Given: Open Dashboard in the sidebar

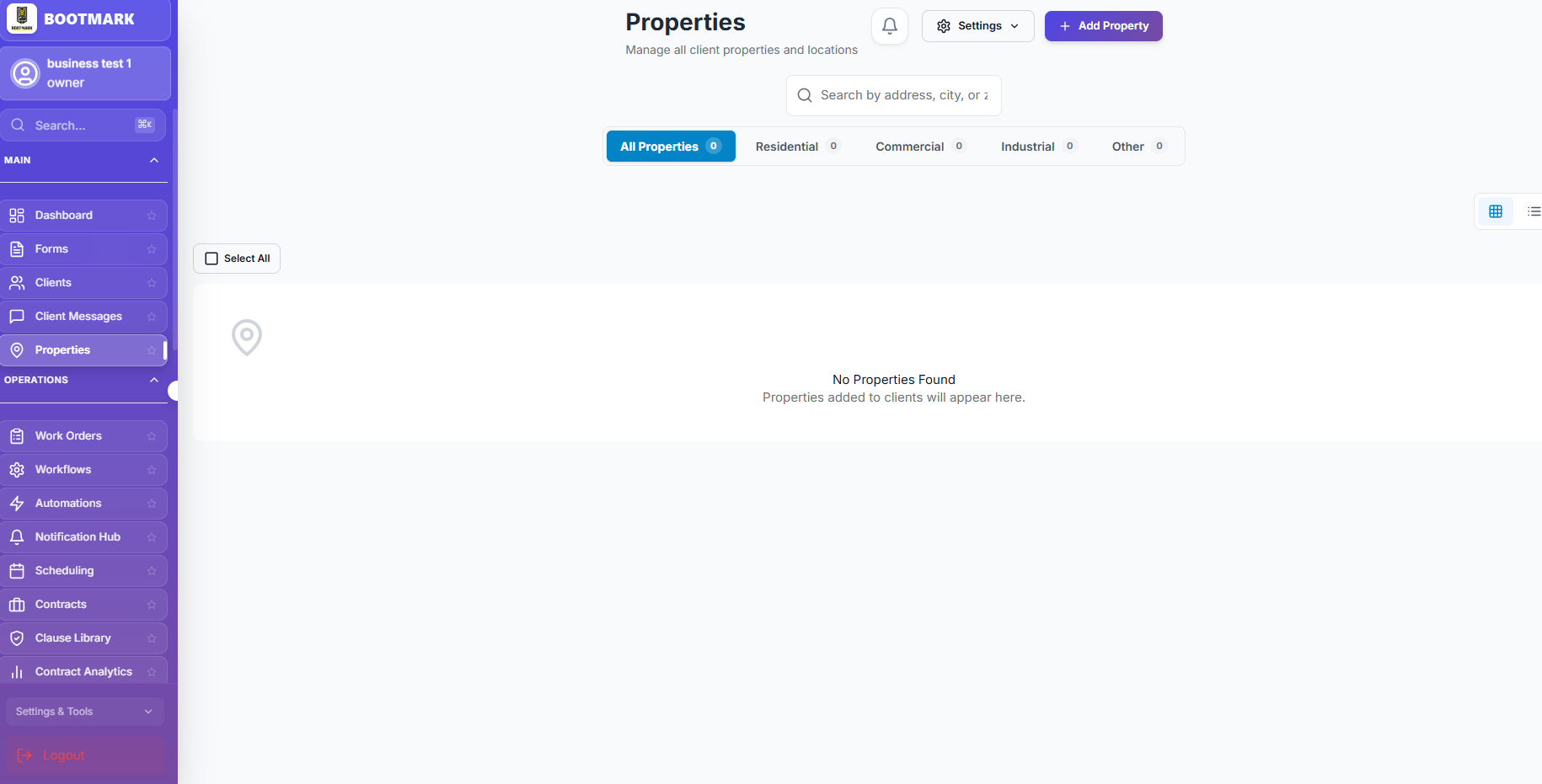Looking at the screenshot, I should pyautogui.click(x=83, y=216).
